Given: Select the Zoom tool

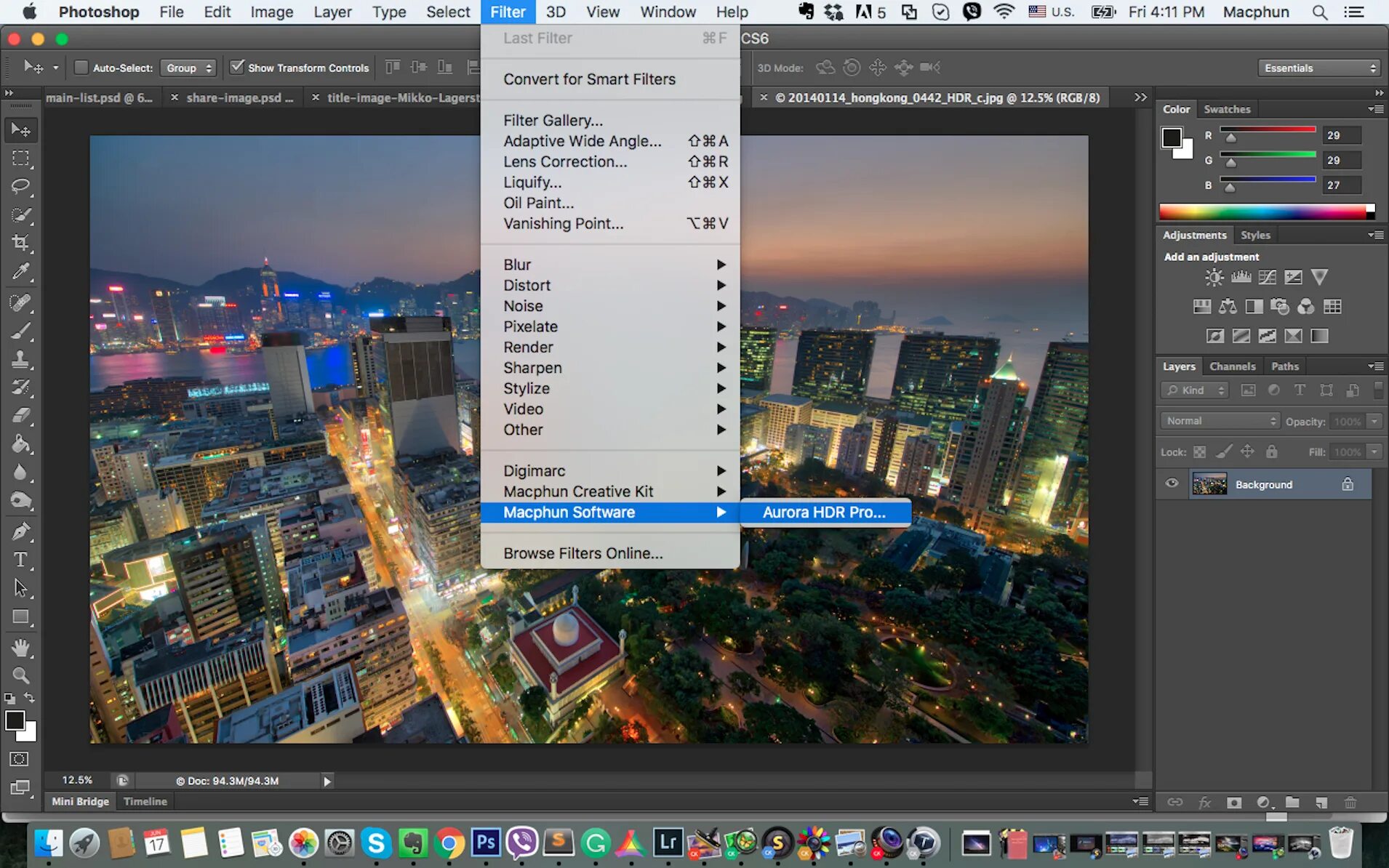Looking at the screenshot, I should (21, 675).
